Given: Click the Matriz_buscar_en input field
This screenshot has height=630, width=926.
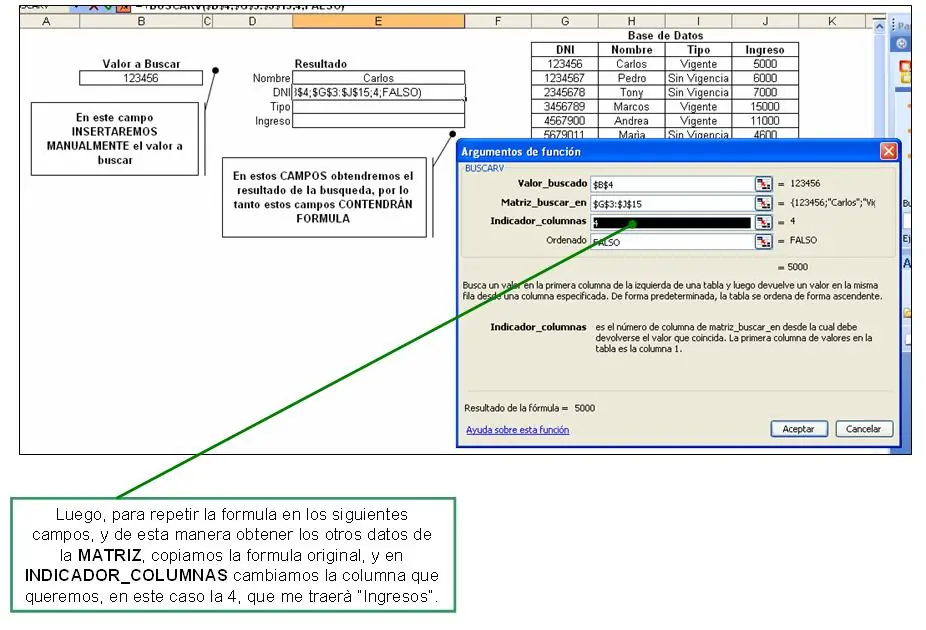Looking at the screenshot, I should click(673, 204).
